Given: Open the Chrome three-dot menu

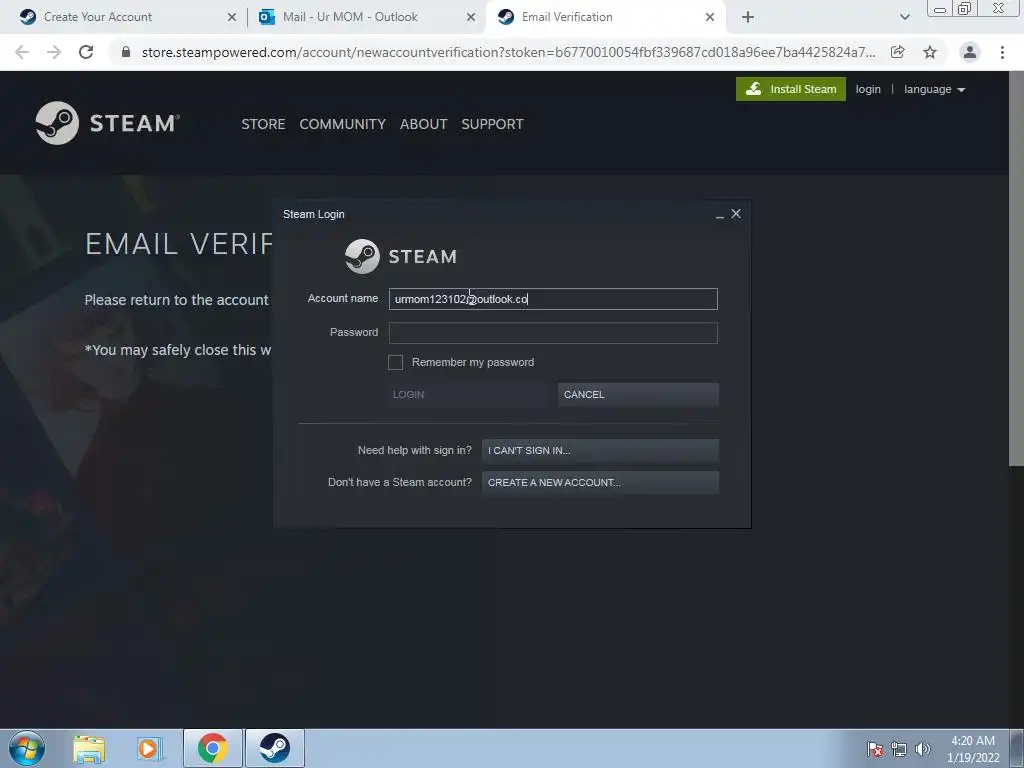Looking at the screenshot, I should click(x=1002, y=52).
